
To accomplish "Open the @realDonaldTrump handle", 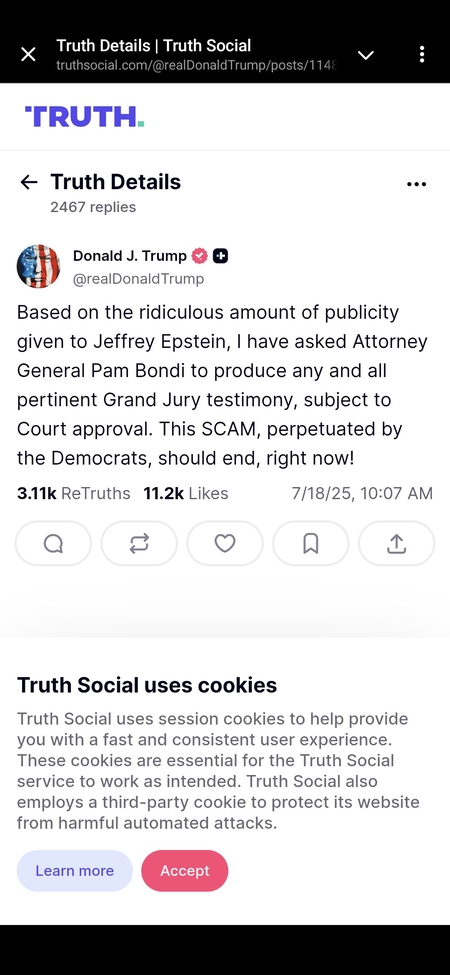I will point(139,279).
